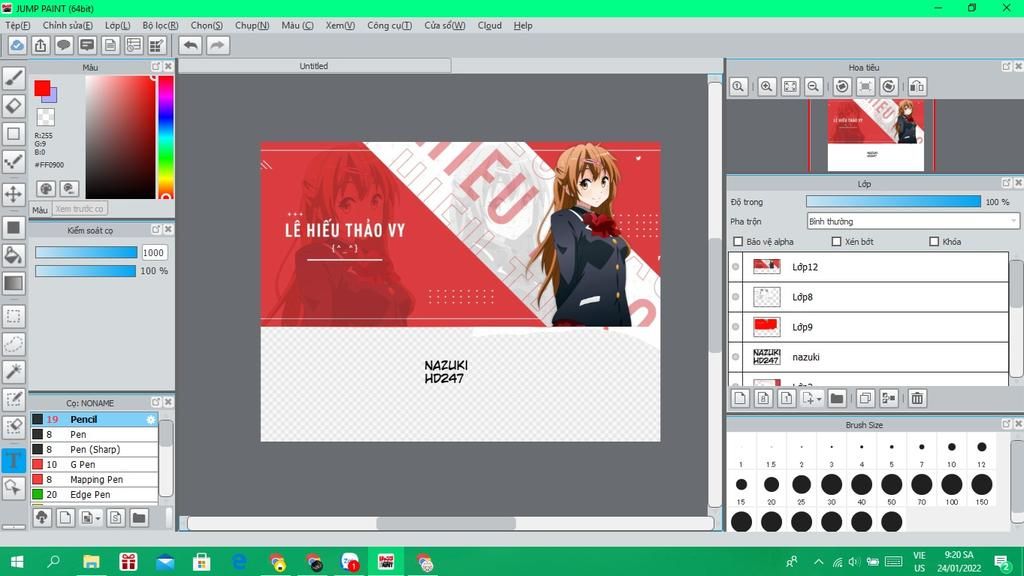Duplicate the layer with the copy icon

865,398
